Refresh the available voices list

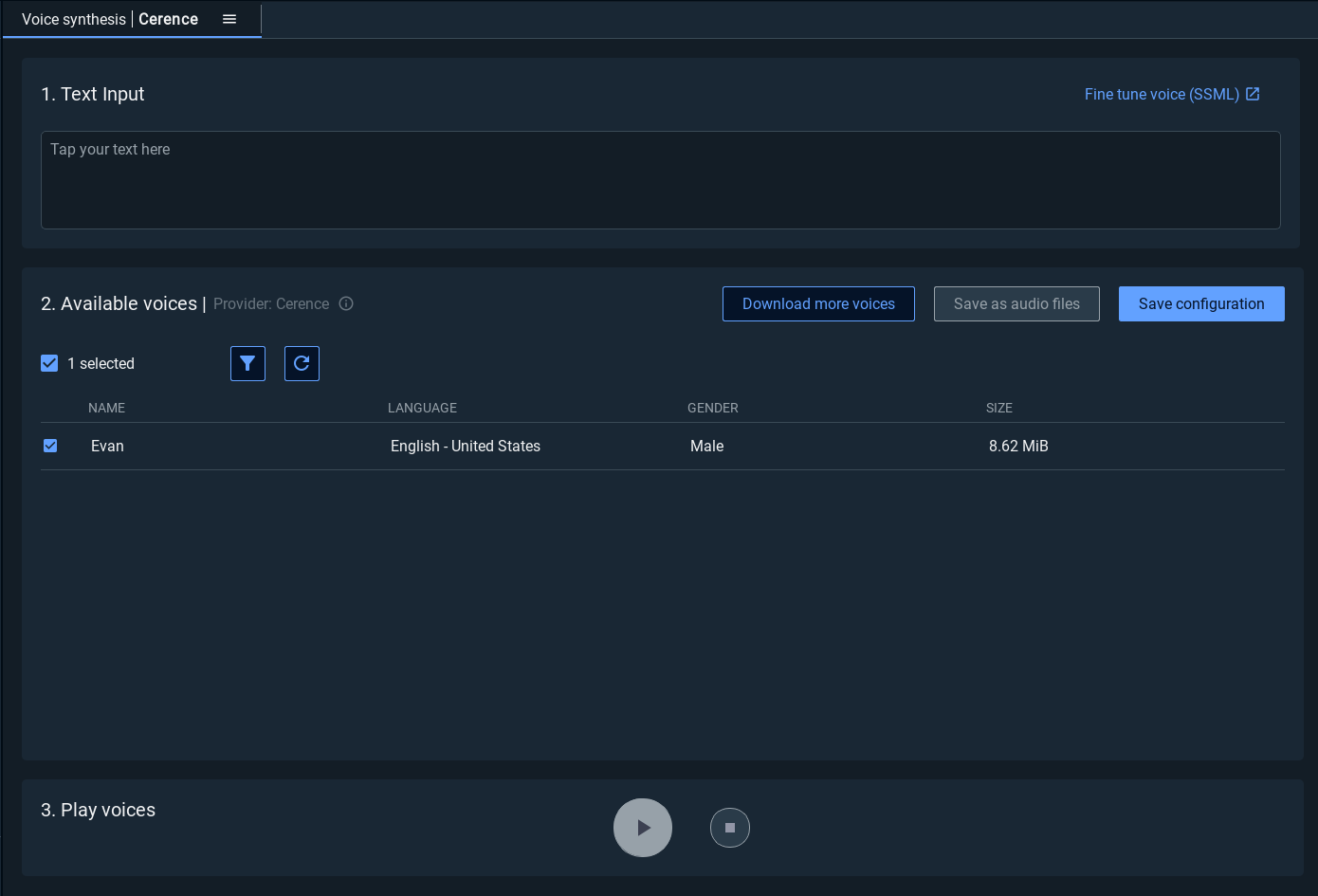302,363
